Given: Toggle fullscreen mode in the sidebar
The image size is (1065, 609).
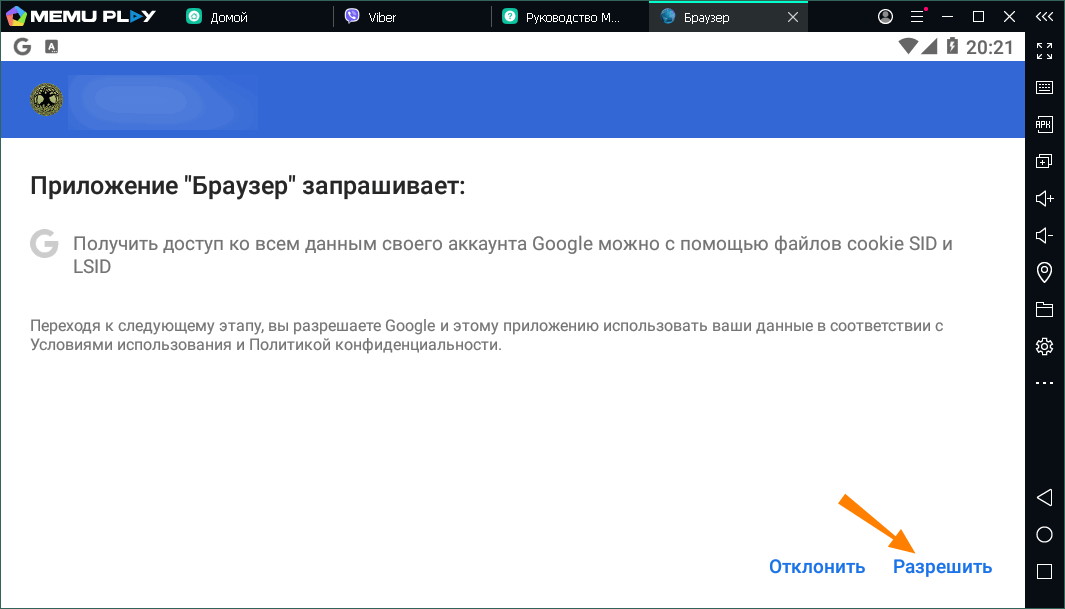Looking at the screenshot, I should coord(1044,50).
